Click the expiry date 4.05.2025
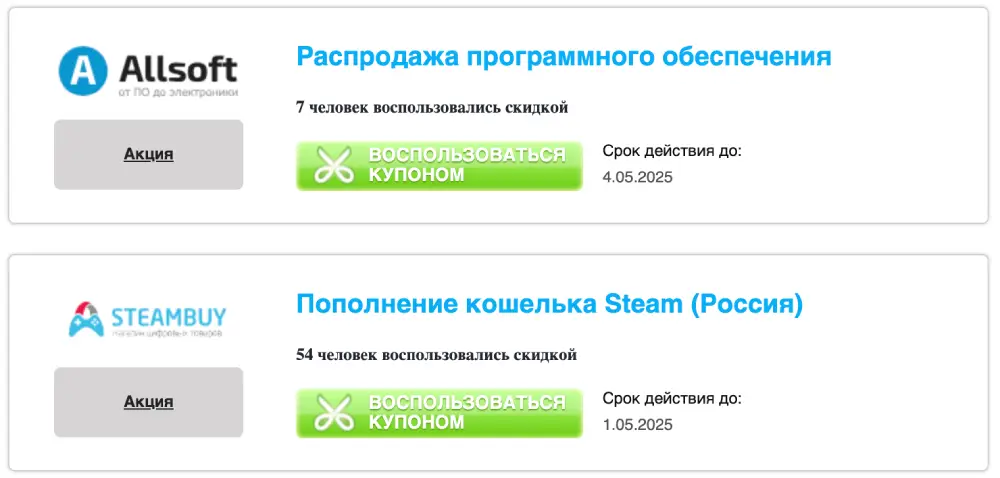 point(637,178)
